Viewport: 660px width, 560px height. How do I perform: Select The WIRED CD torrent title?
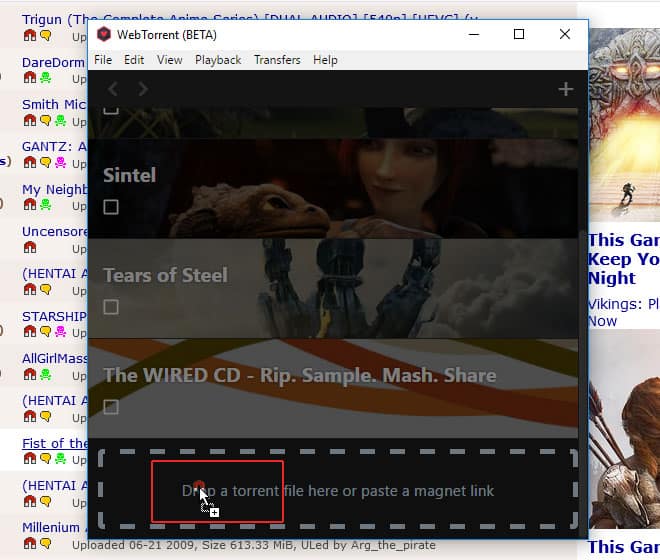tap(300, 376)
